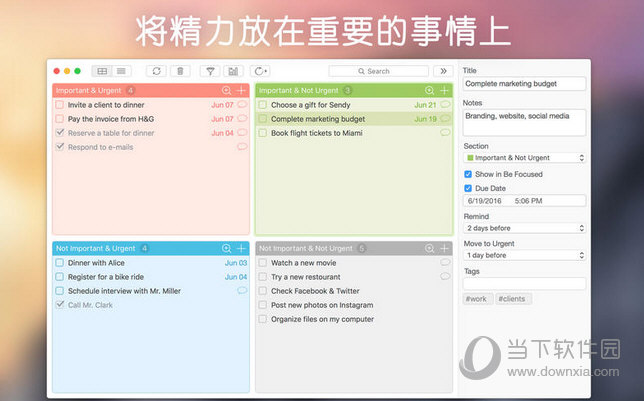Check off Invite a client to dinner
The image size is (644, 401).
pyautogui.click(x=60, y=105)
